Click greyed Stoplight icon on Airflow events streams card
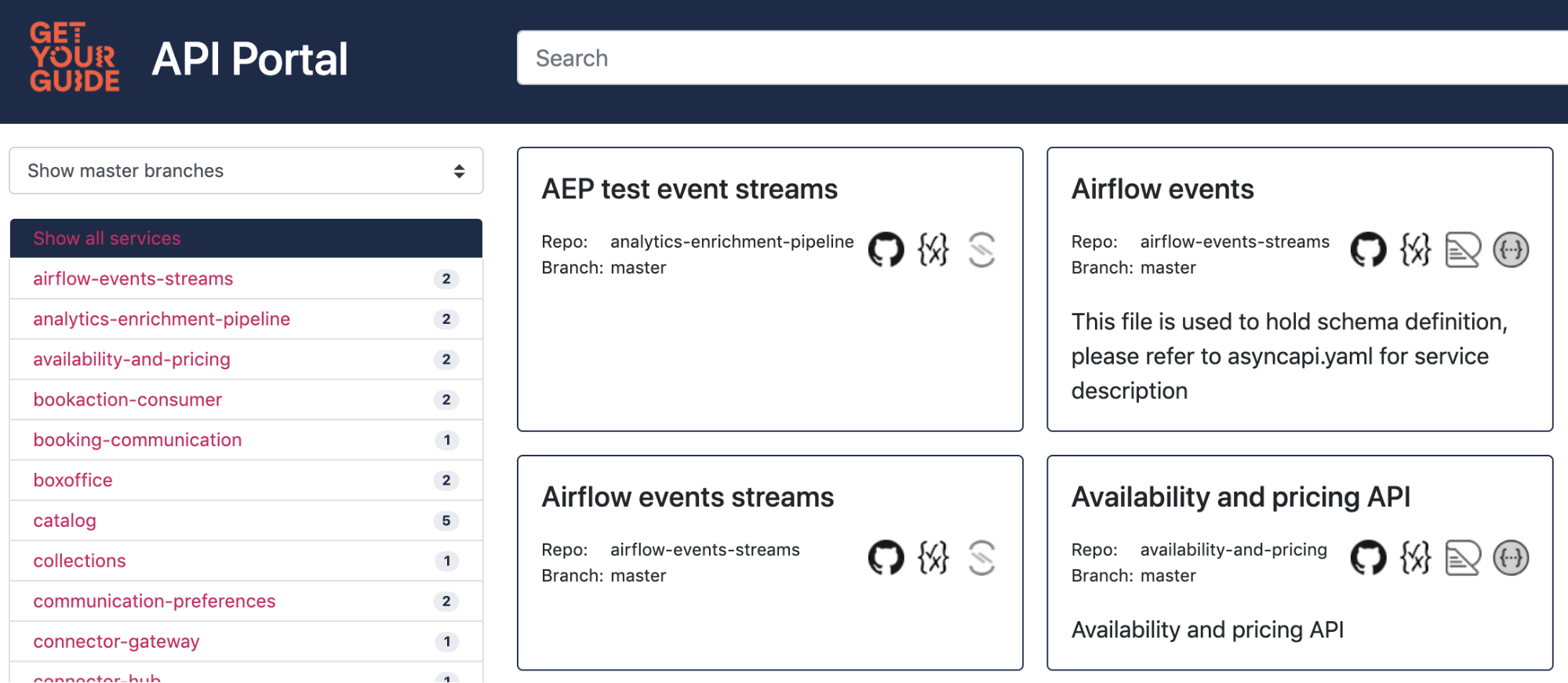The image size is (1568, 683). 981,558
